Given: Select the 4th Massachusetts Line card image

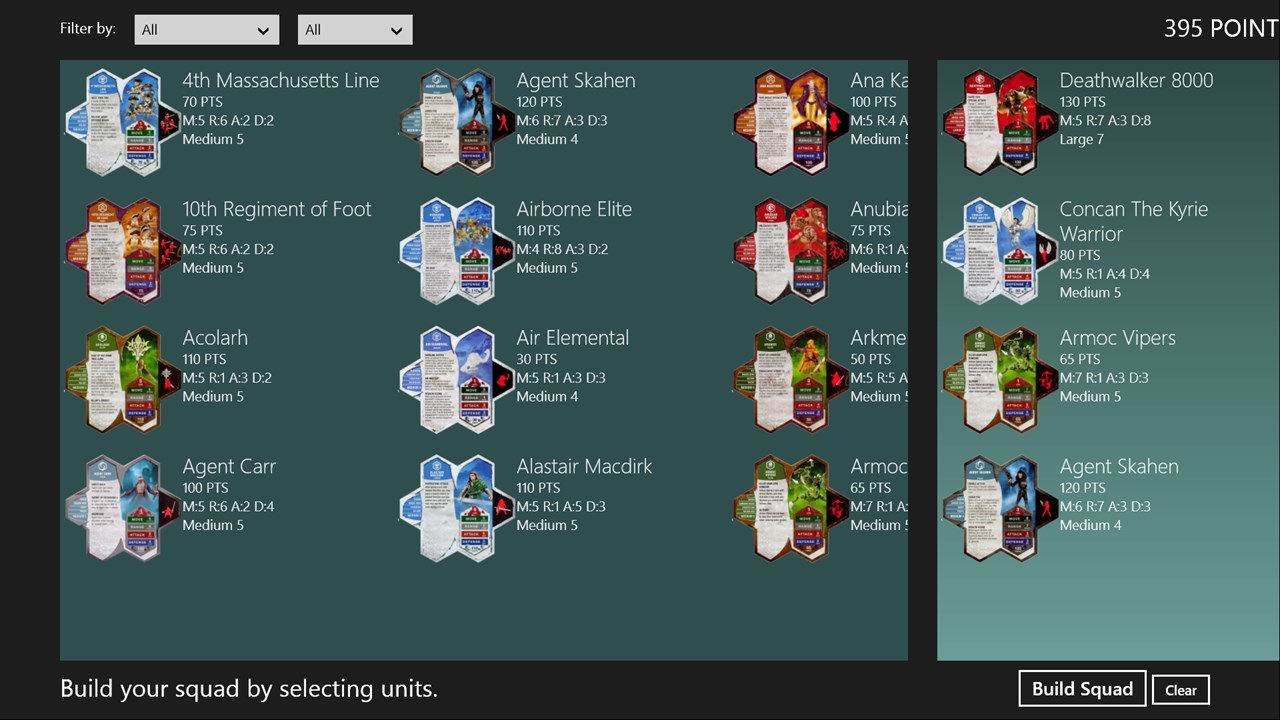Looking at the screenshot, I should tap(123, 122).
